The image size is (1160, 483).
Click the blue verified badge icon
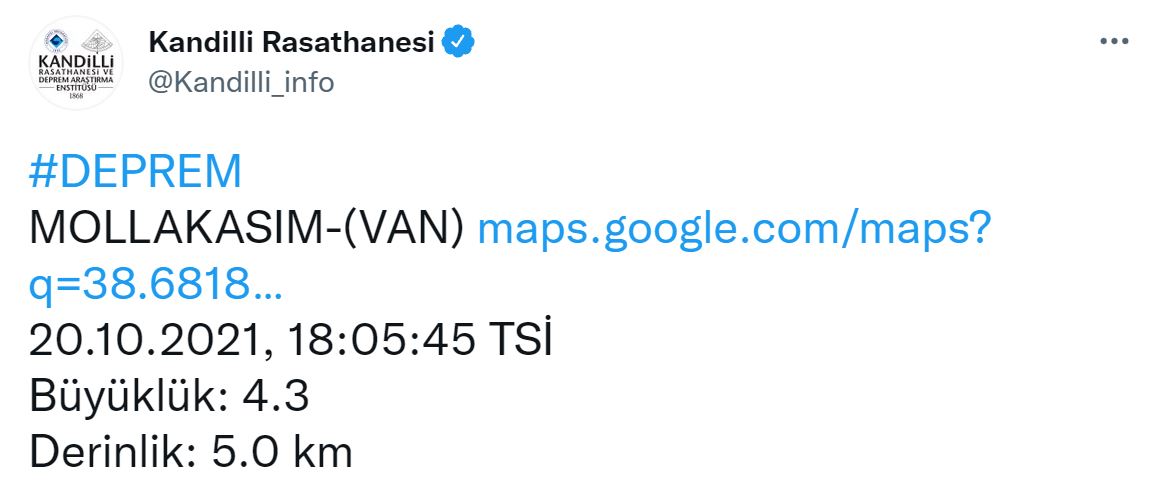(458, 42)
